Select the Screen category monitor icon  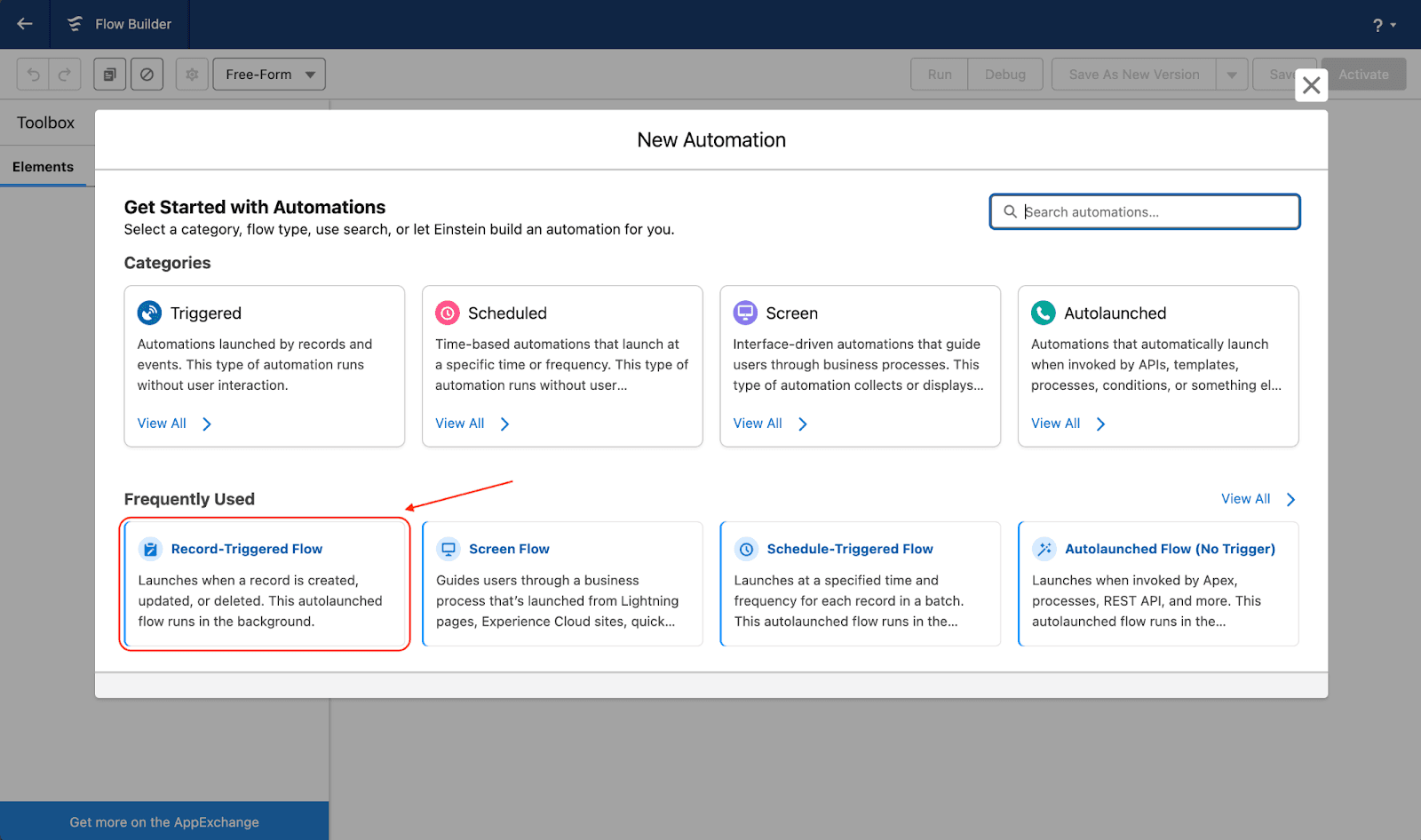[745, 313]
